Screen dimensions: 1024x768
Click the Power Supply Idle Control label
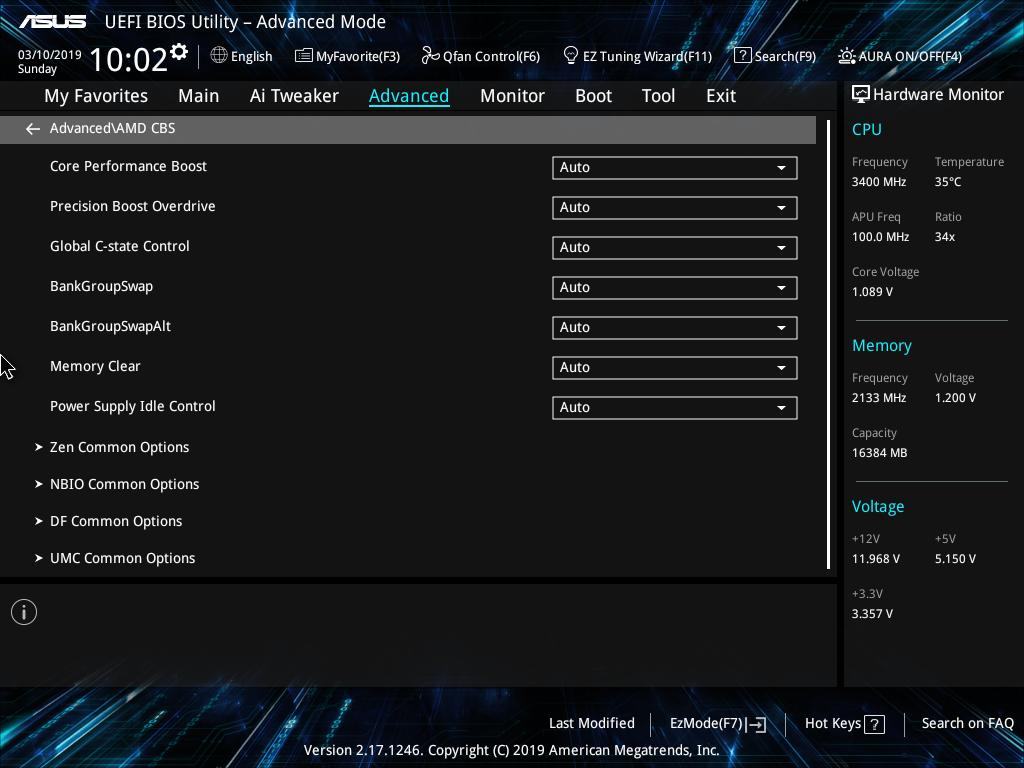[x=133, y=406]
